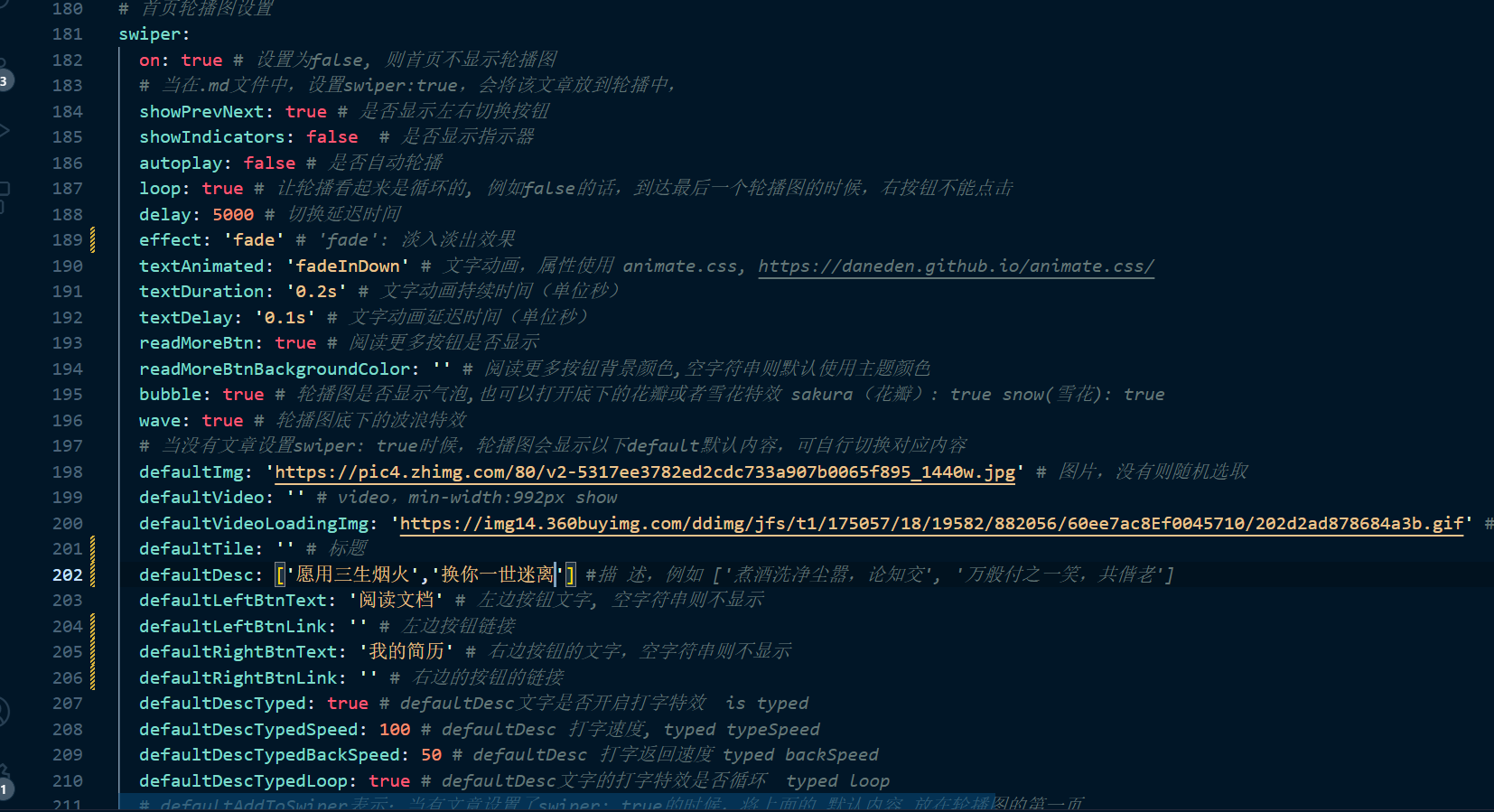Click the 'readMoreBtnBackgroundColor' key
This screenshot has height=812, width=1494.
(275, 369)
